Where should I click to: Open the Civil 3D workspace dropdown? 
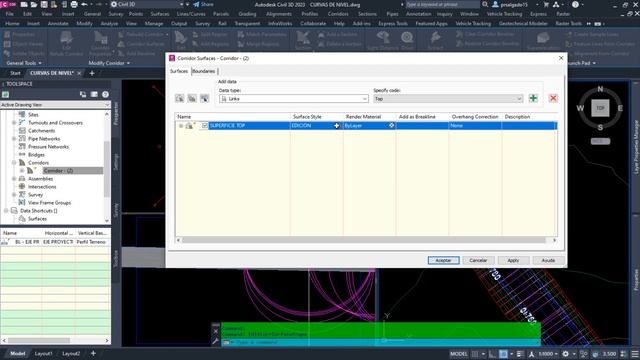coord(147,4)
